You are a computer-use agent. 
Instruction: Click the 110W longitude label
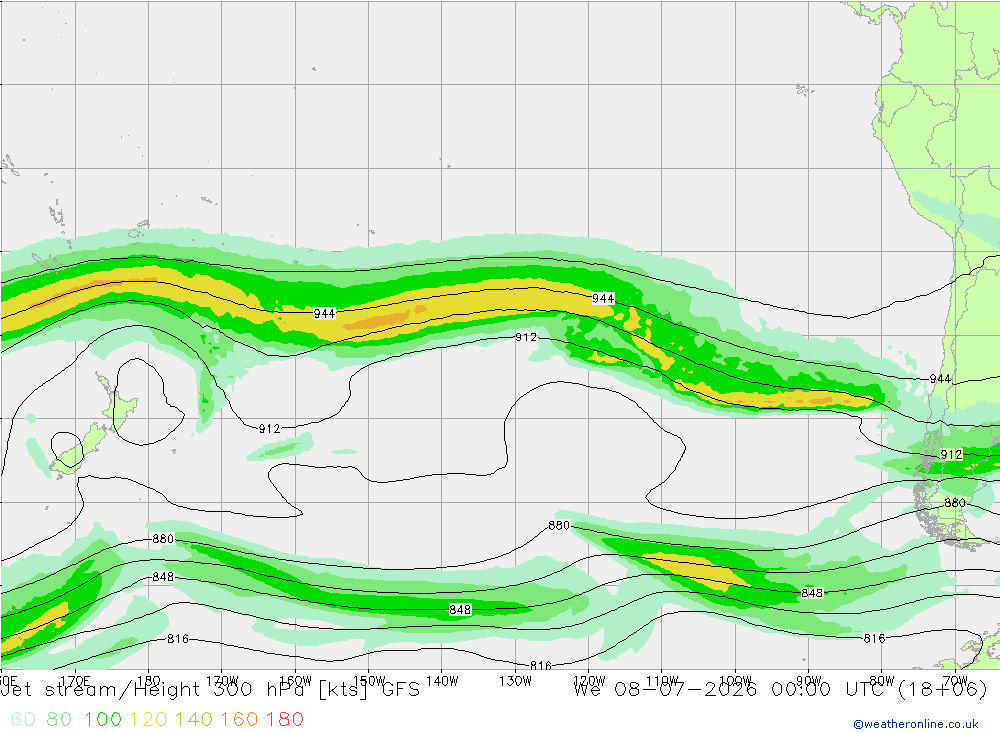(662, 681)
